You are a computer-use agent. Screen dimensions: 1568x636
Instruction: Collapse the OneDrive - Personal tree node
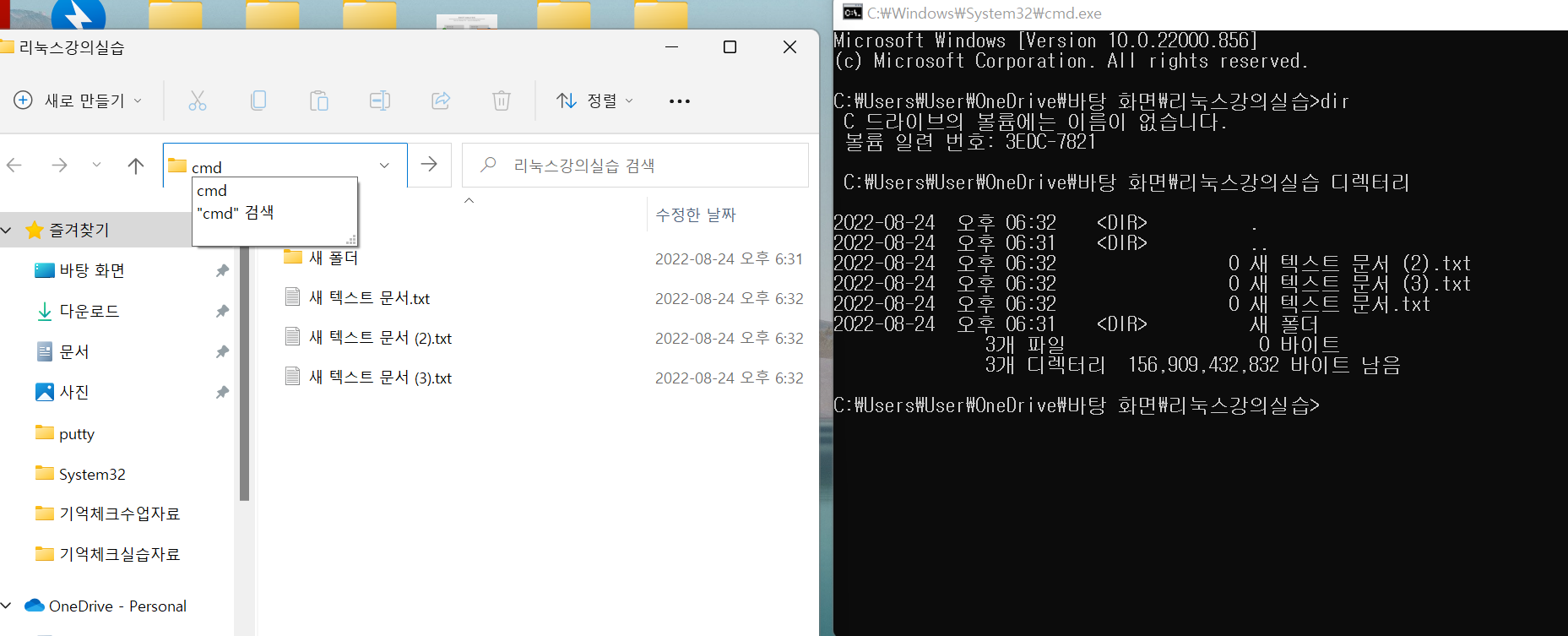pyautogui.click(x=7, y=606)
